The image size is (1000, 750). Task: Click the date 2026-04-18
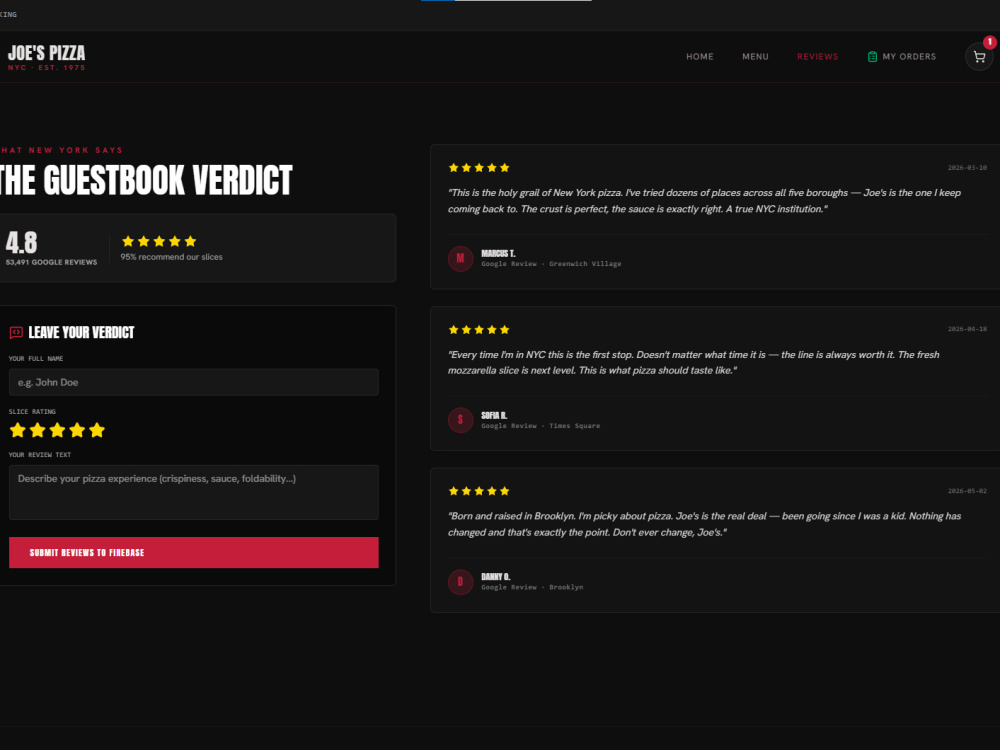click(967, 329)
